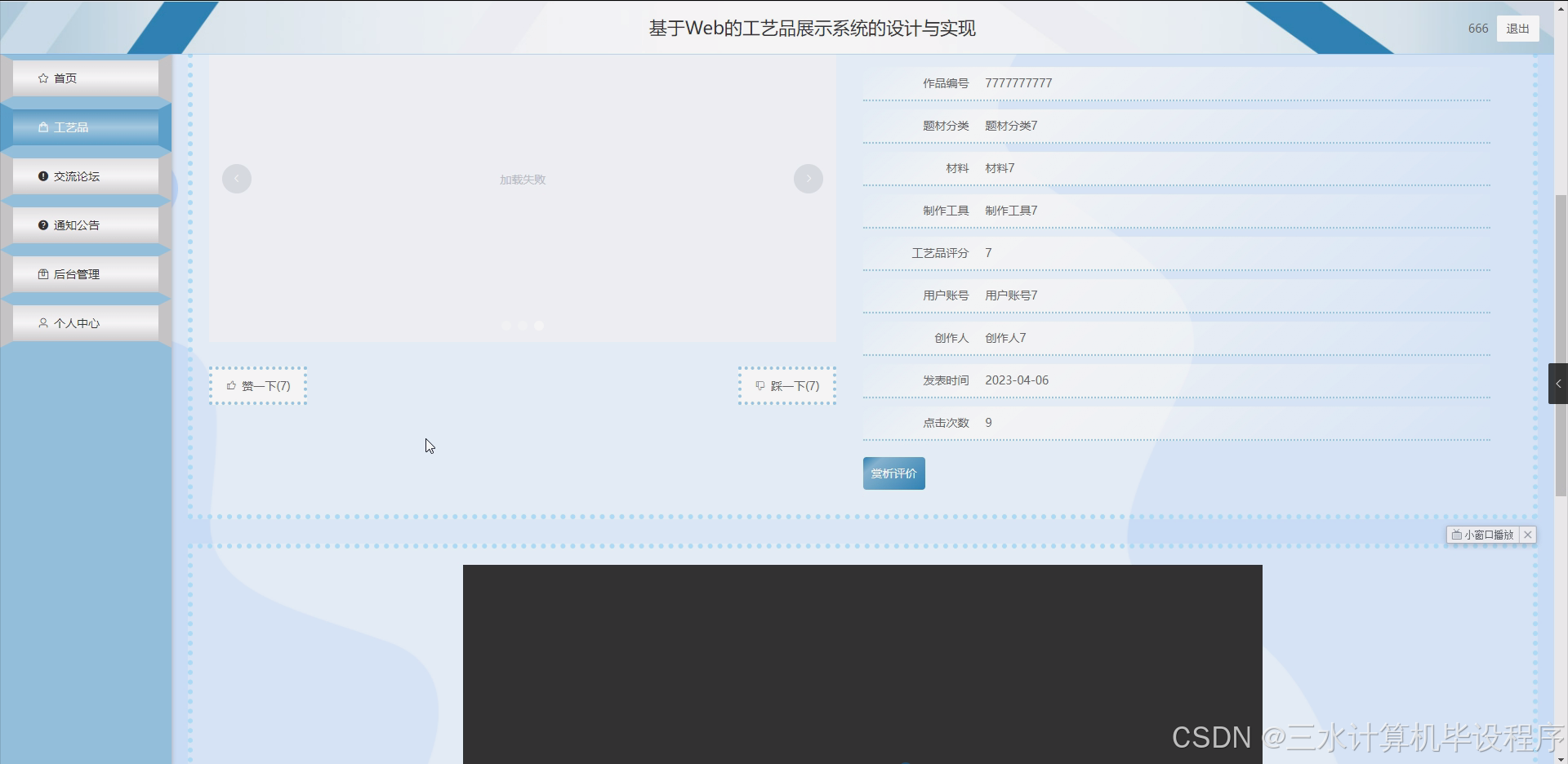
Task: Close the 小窗口播放 overlay with X
Action: (1528, 535)
